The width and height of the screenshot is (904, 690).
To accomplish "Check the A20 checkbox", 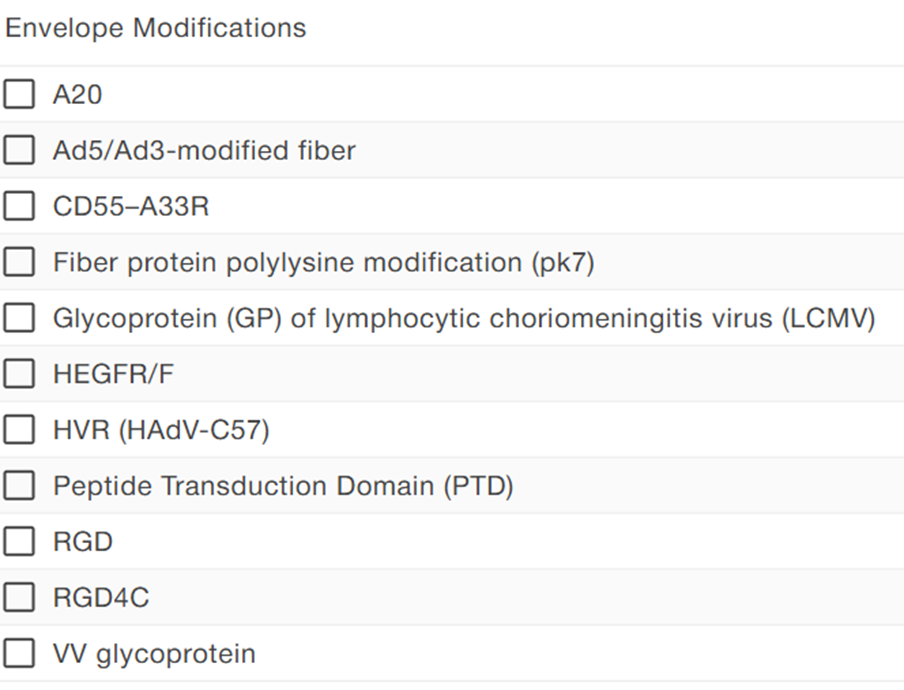I will tap(19, 95).
